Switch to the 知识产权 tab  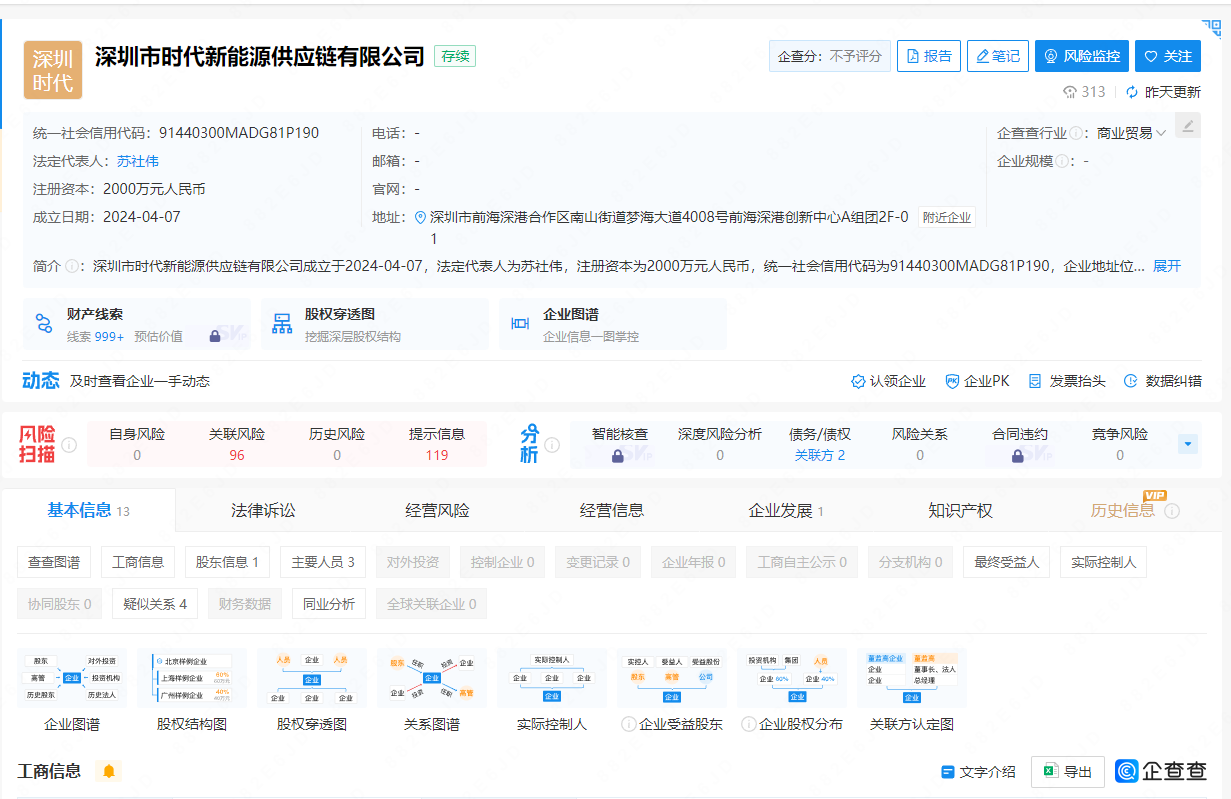pos(960,511)
